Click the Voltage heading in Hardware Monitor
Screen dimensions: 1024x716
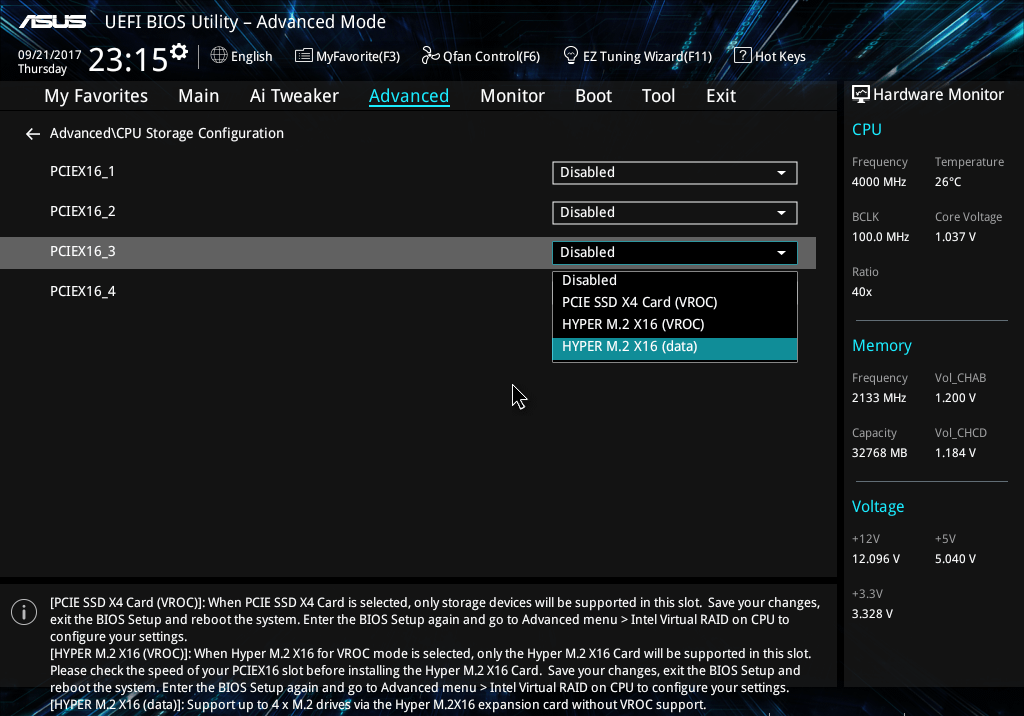878,507
